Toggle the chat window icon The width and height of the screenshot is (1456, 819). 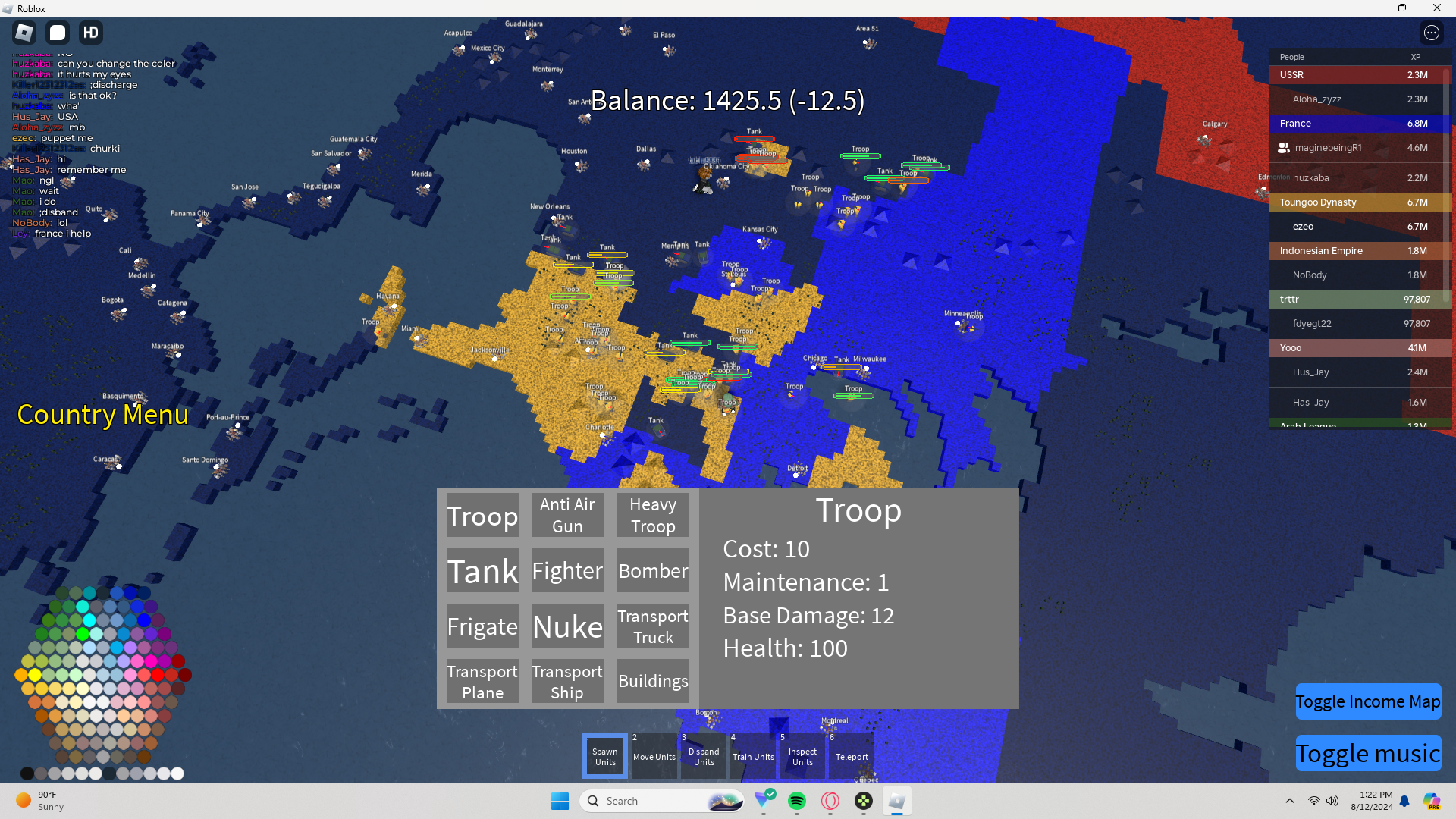tap(58, 33)
